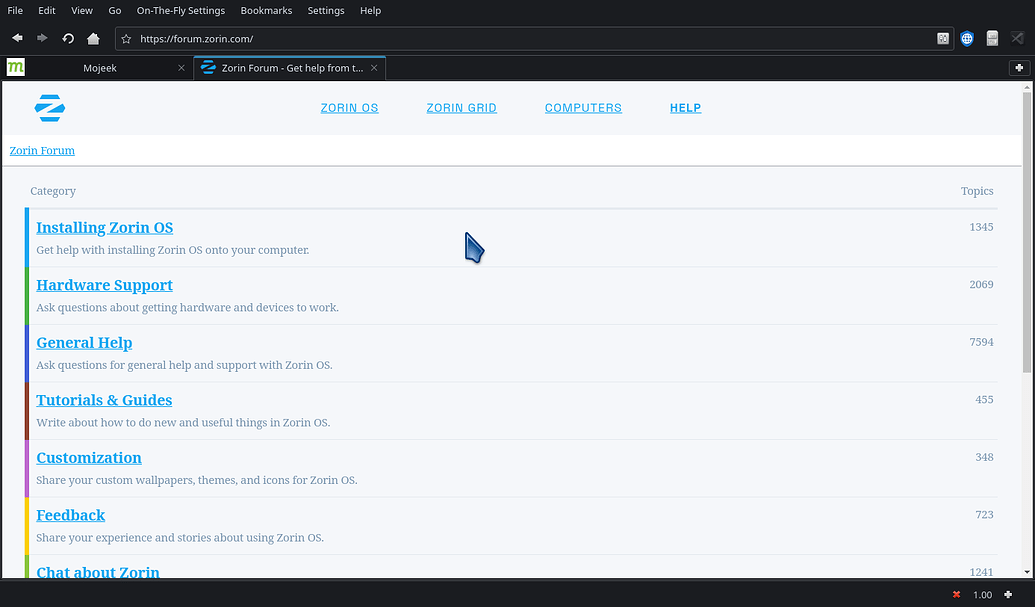
Task: Go to the browser home page
Action: (91, 38)
